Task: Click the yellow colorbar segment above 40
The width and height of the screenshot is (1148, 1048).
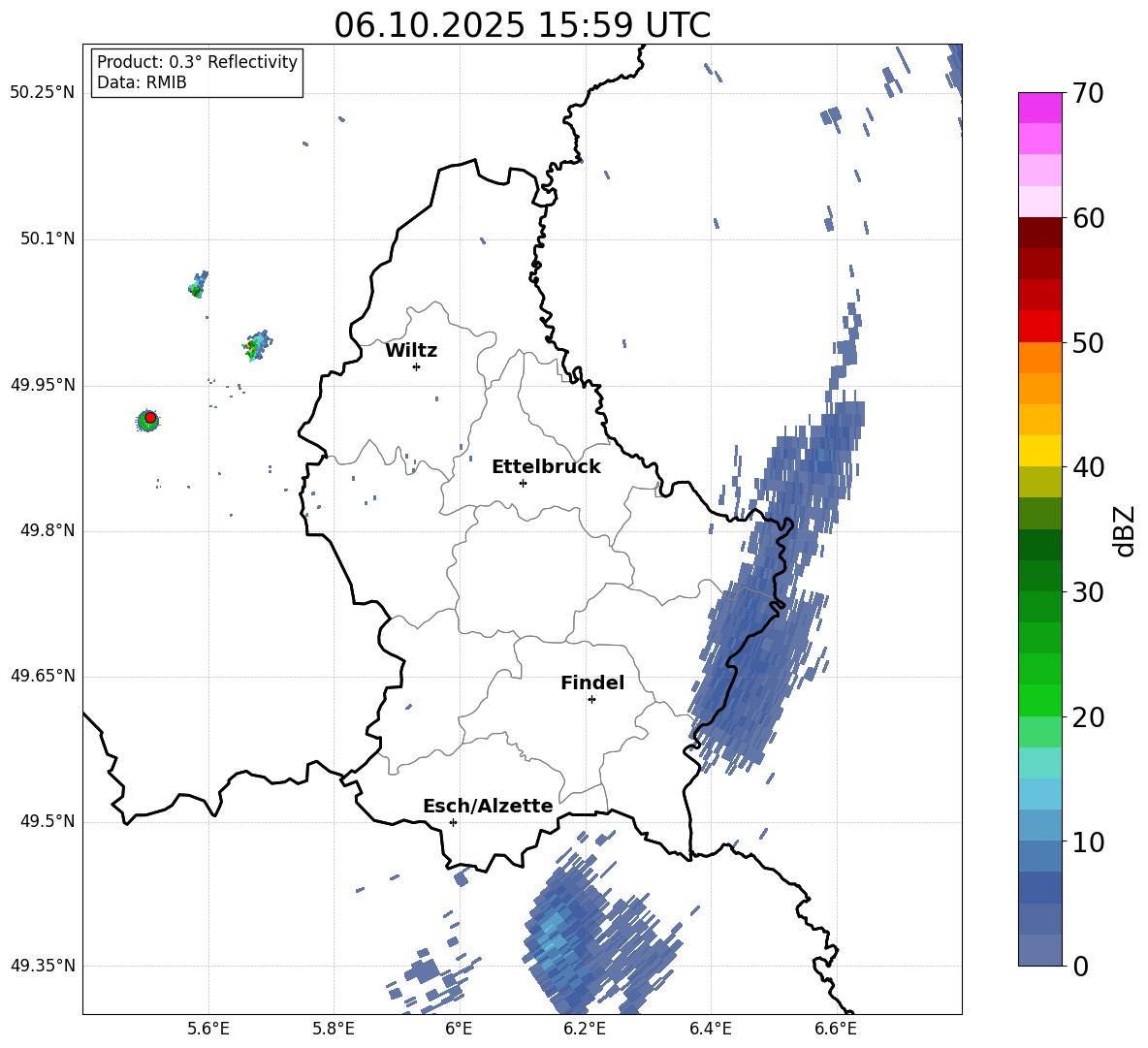Action: coord(1039,451)
